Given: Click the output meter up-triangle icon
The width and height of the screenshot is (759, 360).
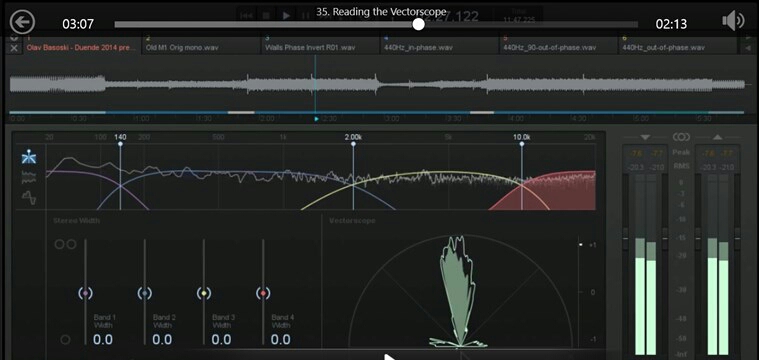Looking at the screenshot, I should [717, 138].
